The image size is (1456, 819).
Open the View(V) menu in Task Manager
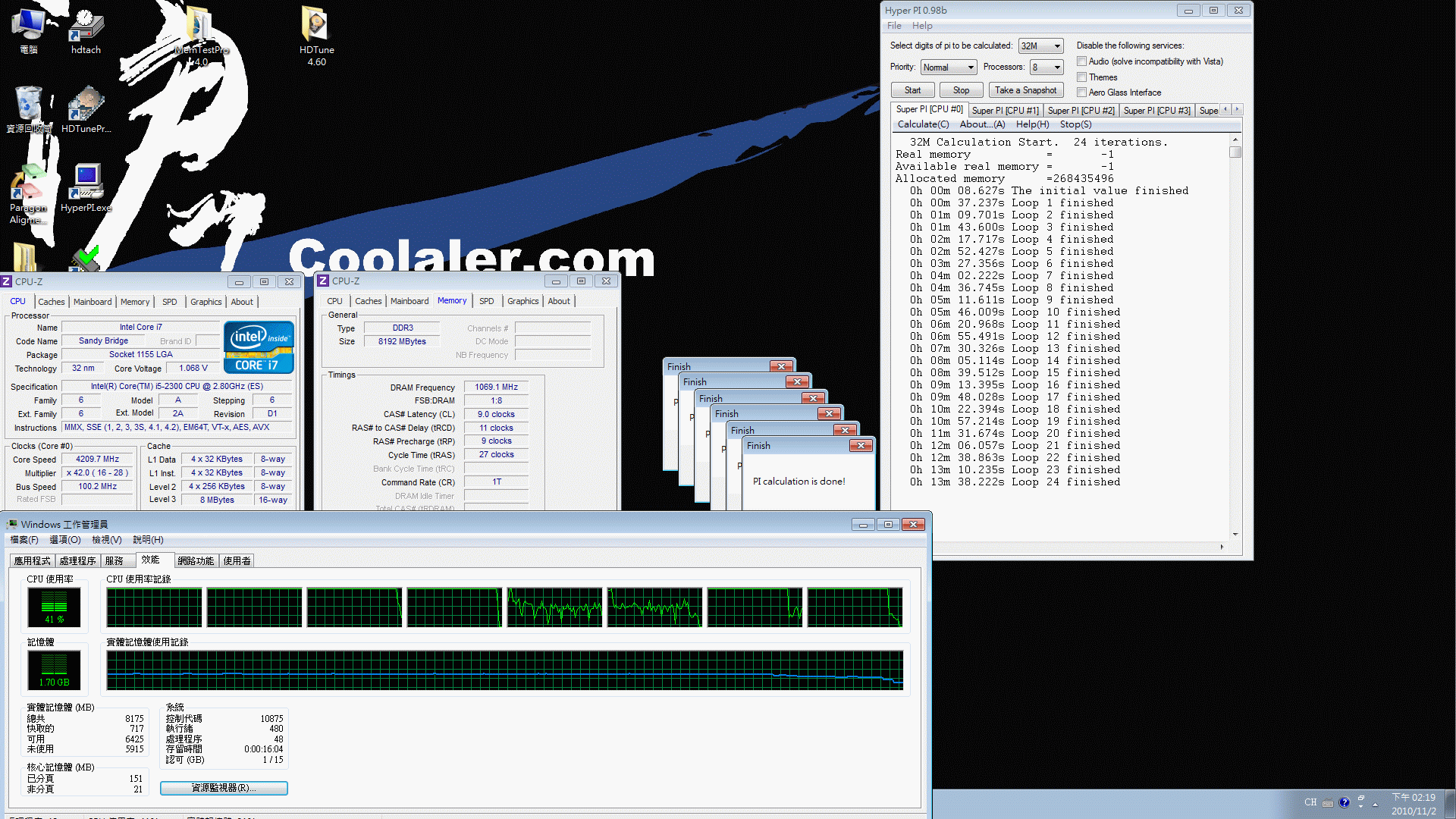click(107, 540)
